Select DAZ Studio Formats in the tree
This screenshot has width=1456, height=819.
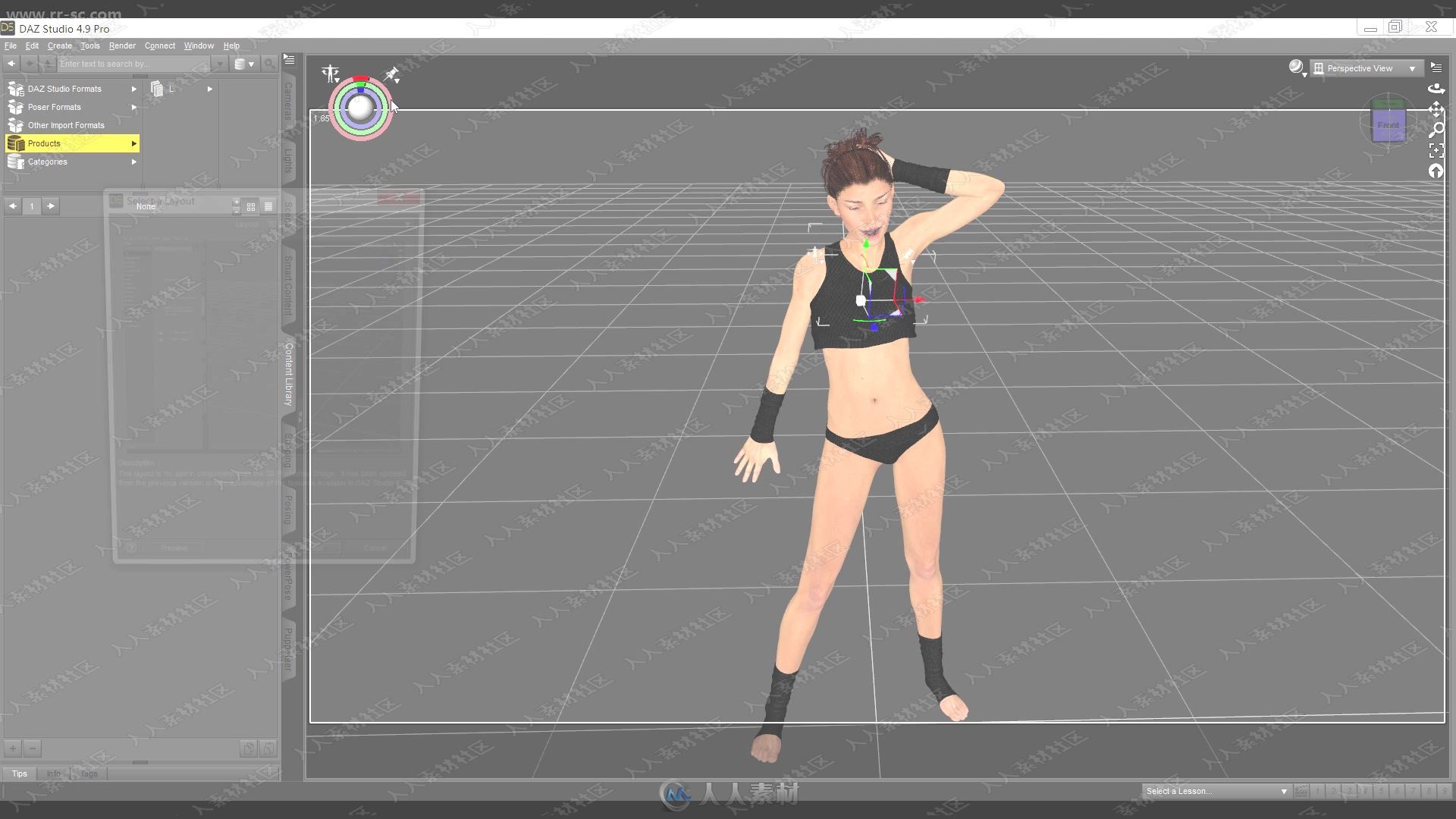point(64,89)
